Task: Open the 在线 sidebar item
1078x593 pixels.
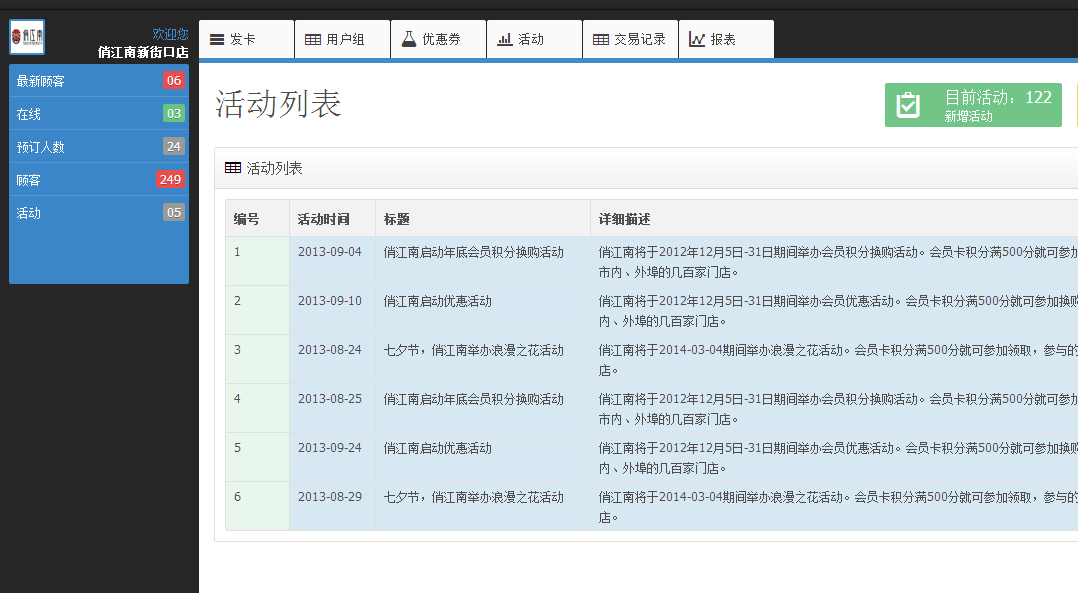Action: (x=29, y=114)
